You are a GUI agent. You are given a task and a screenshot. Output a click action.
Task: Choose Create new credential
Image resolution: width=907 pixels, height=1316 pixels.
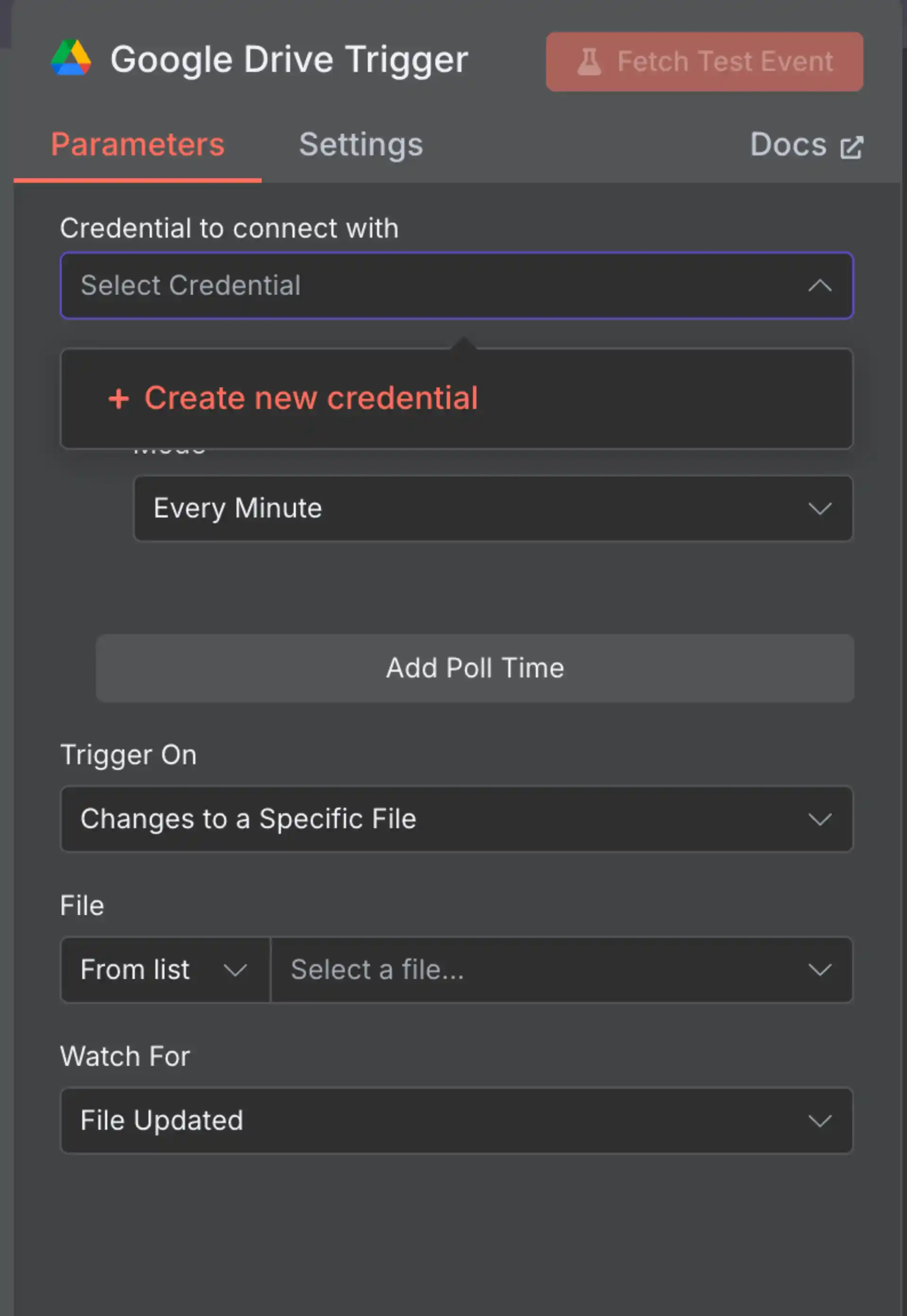[x=311, y=398]
